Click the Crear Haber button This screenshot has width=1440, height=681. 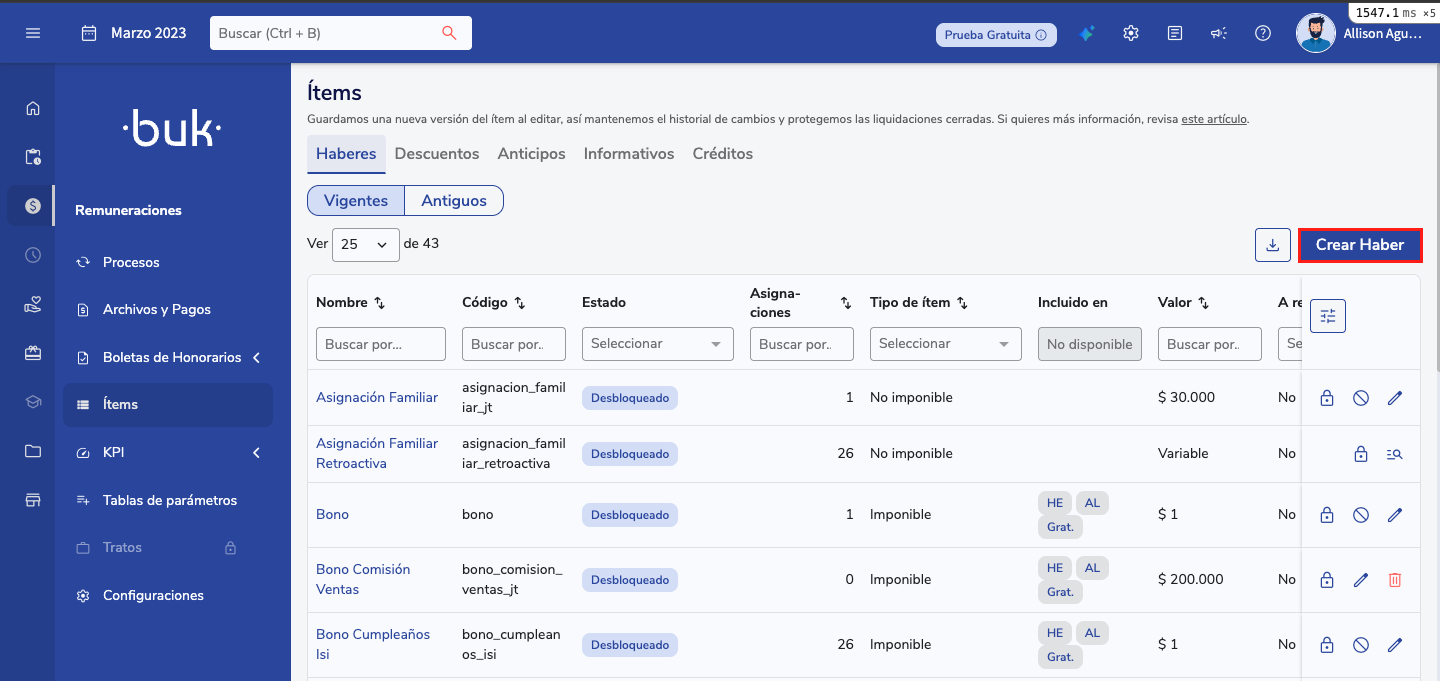click(x=1359, y=245)
